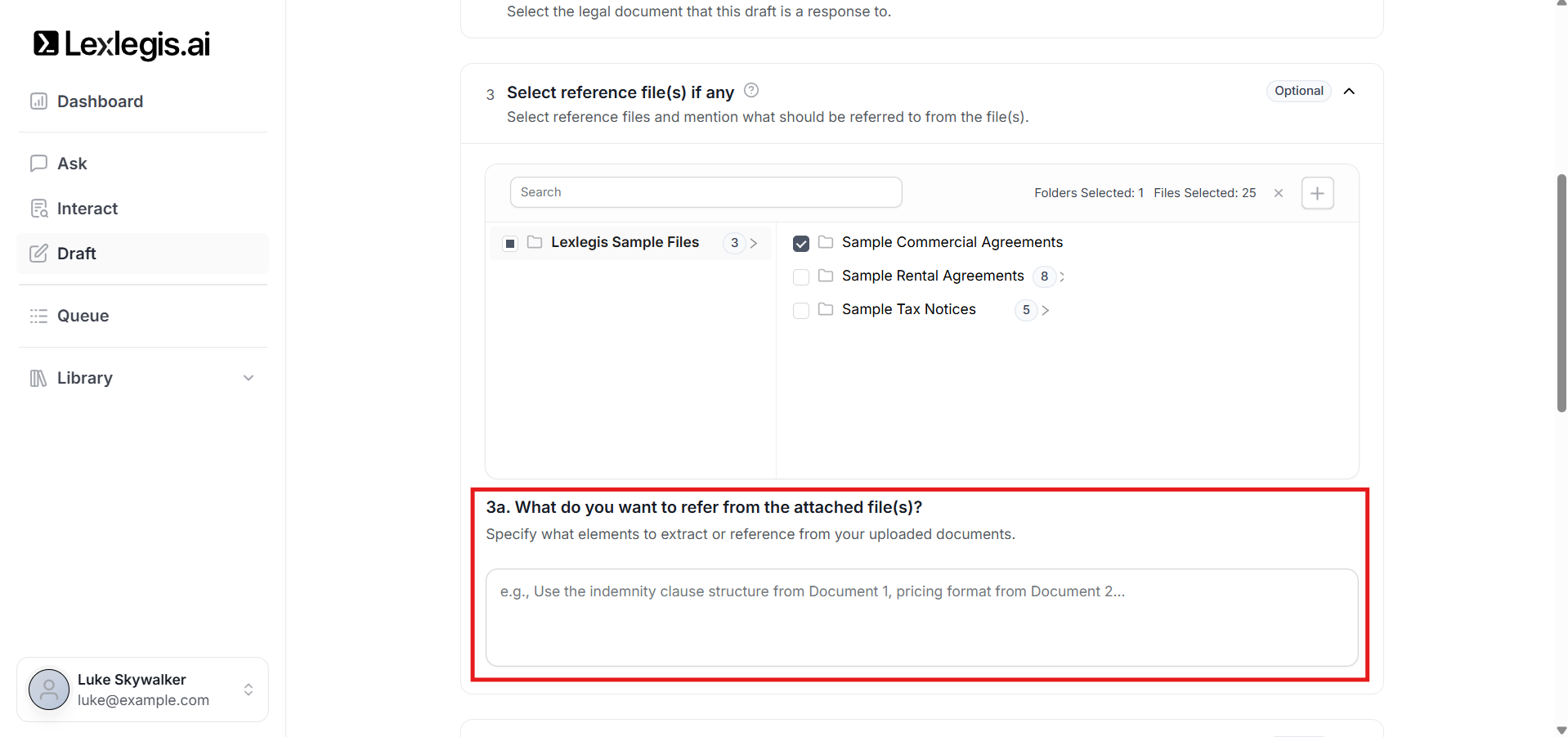Tick the Sample Tax Notices checkbox
Viewport: 1568px width, 737px height.
click(x=801, y=310)
